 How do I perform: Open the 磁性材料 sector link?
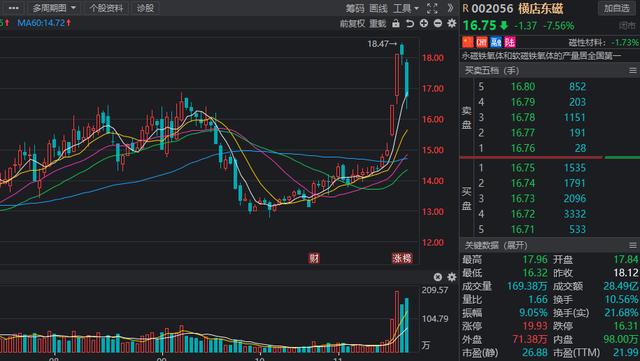(586, 42)
